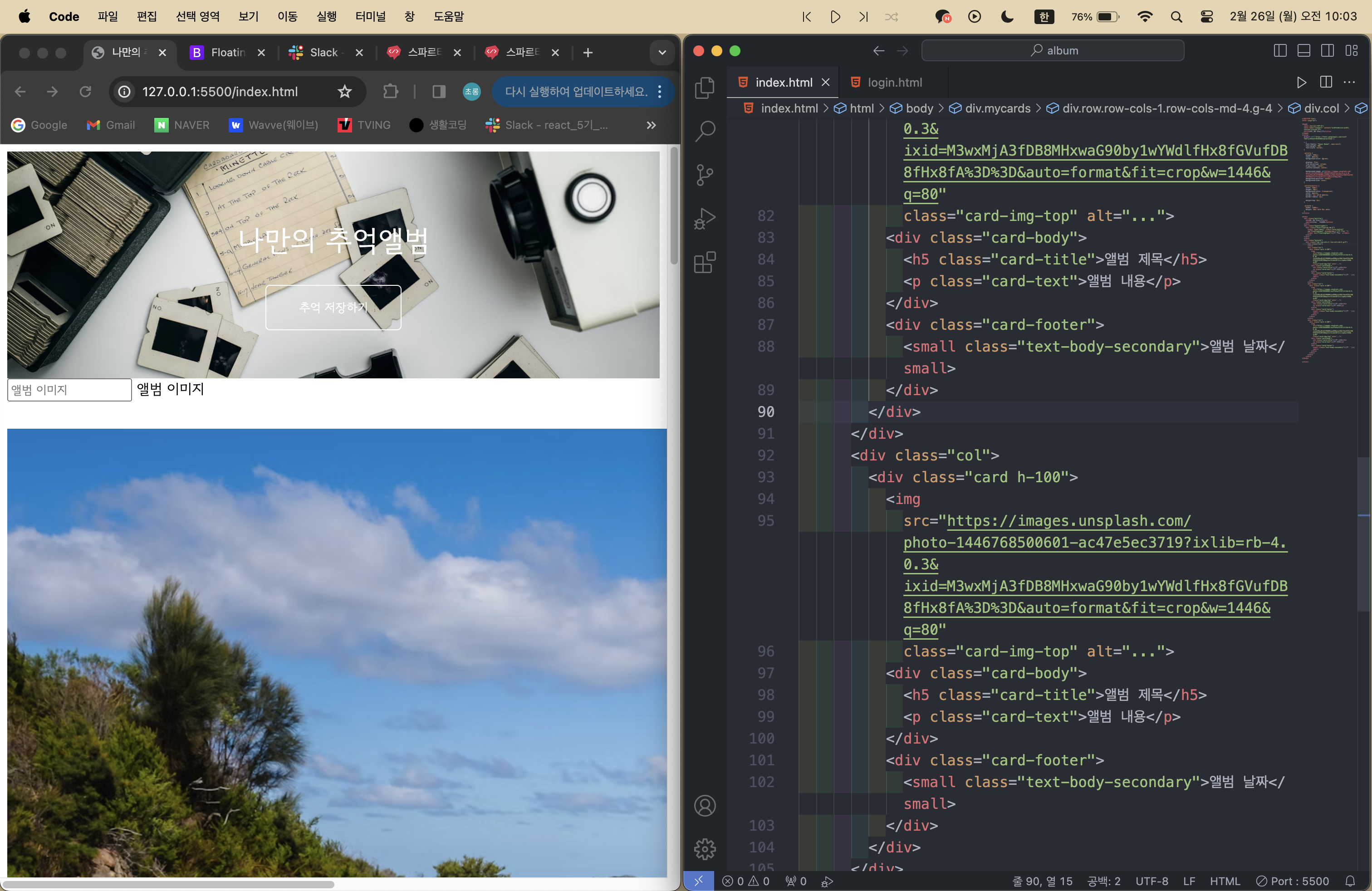Open the Chrome extensions puzzle icon
1372x891 pixels.
[391, 92]
